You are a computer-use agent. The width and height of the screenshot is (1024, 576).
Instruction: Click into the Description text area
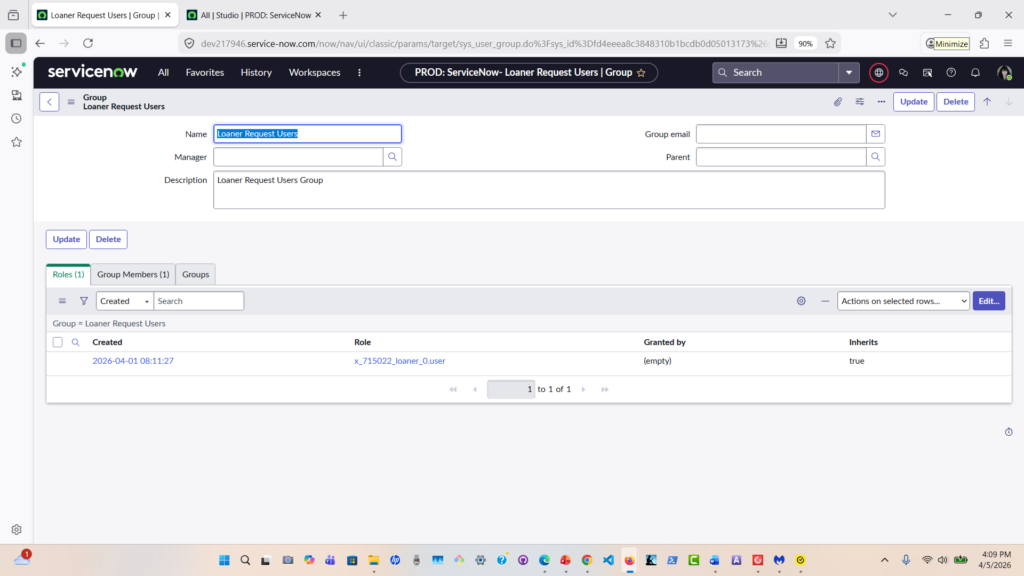[549, 190]
